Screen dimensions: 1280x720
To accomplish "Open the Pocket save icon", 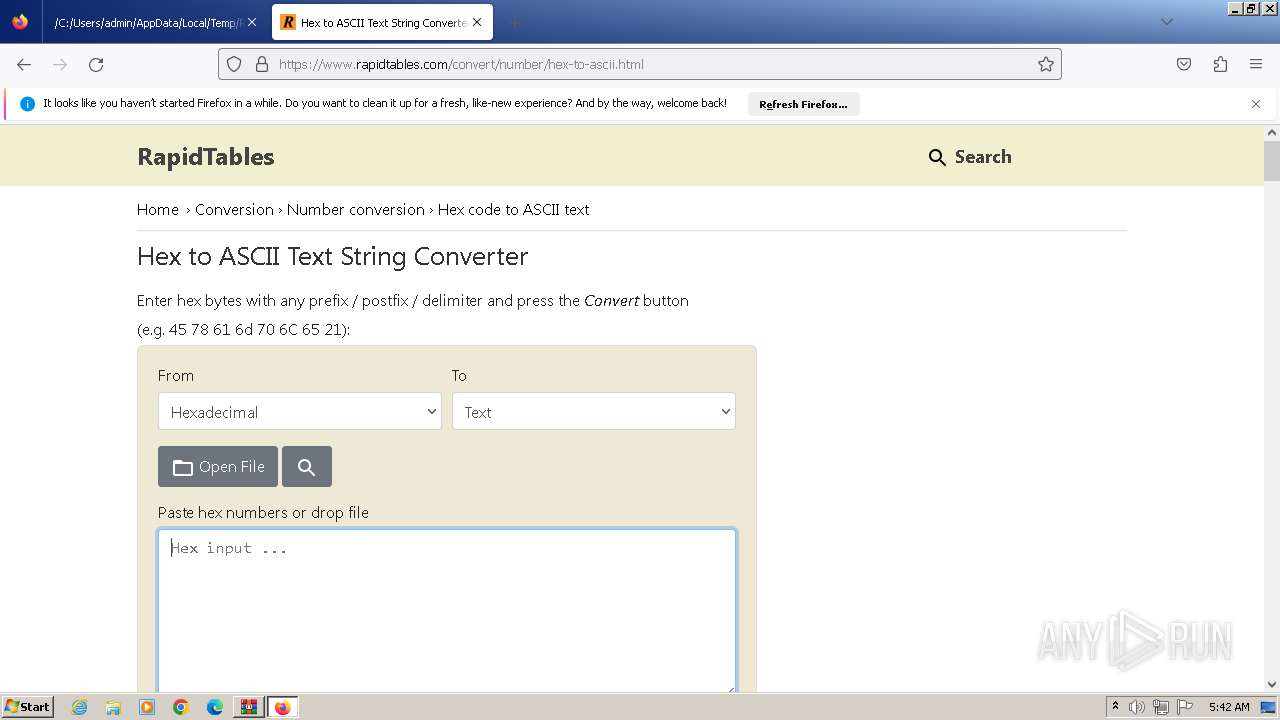I will [x=1184, y=64].
